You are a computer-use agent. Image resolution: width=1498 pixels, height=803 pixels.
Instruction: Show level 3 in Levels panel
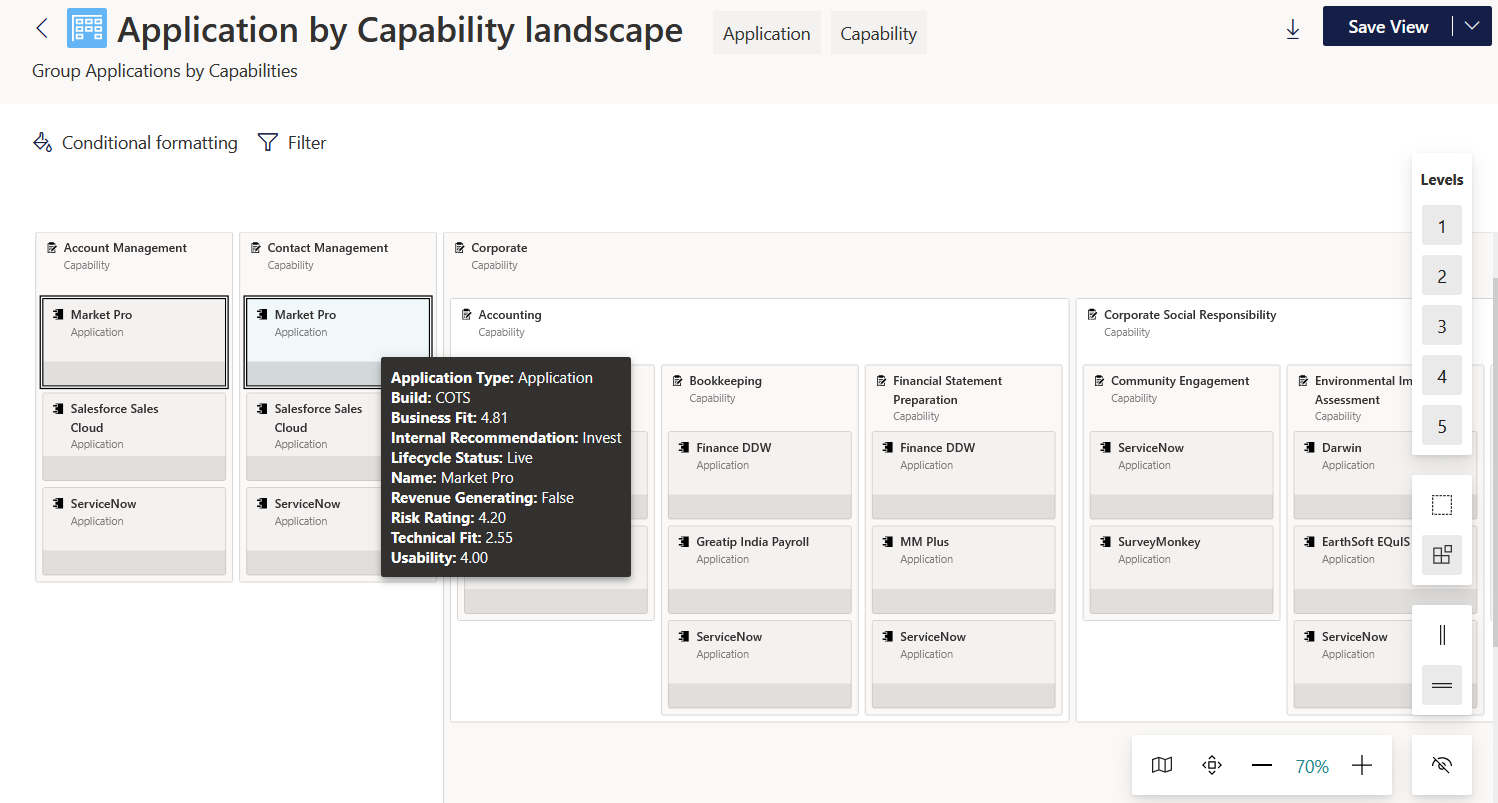pyautogui.click(x=1442, y=326)
